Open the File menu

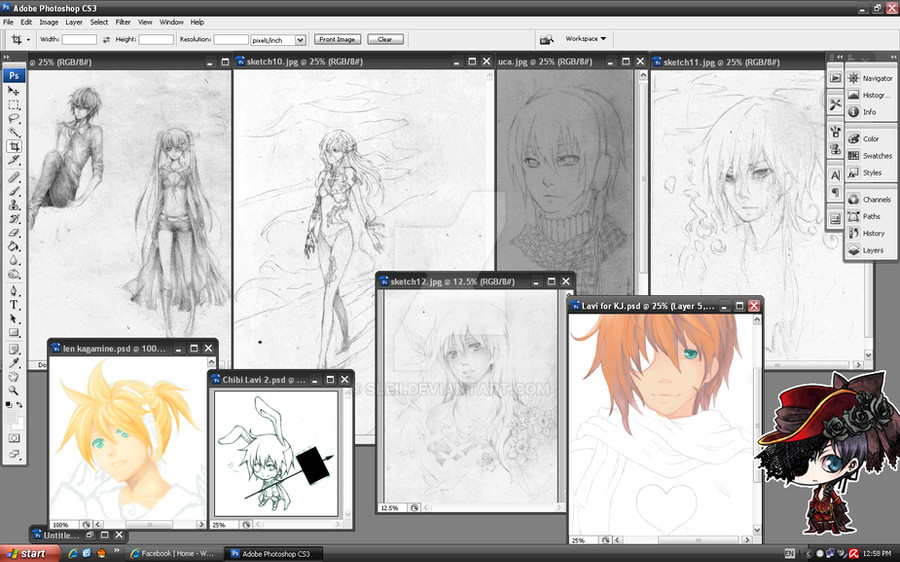[x=8, y=22]
